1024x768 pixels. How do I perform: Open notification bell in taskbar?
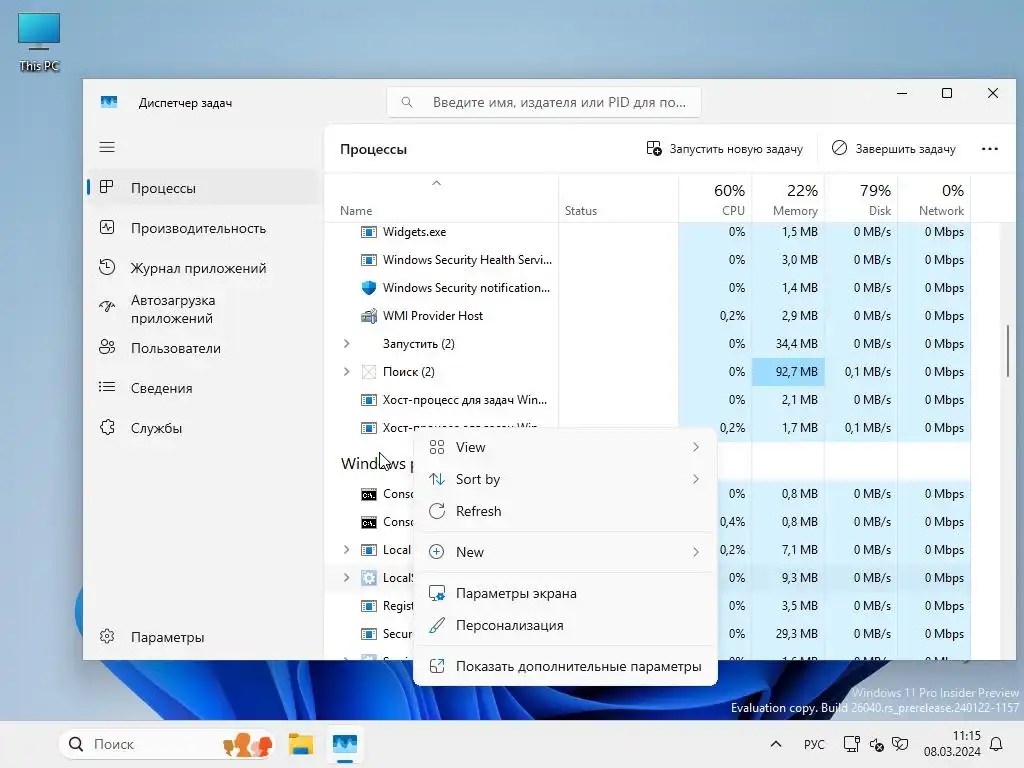997,744
